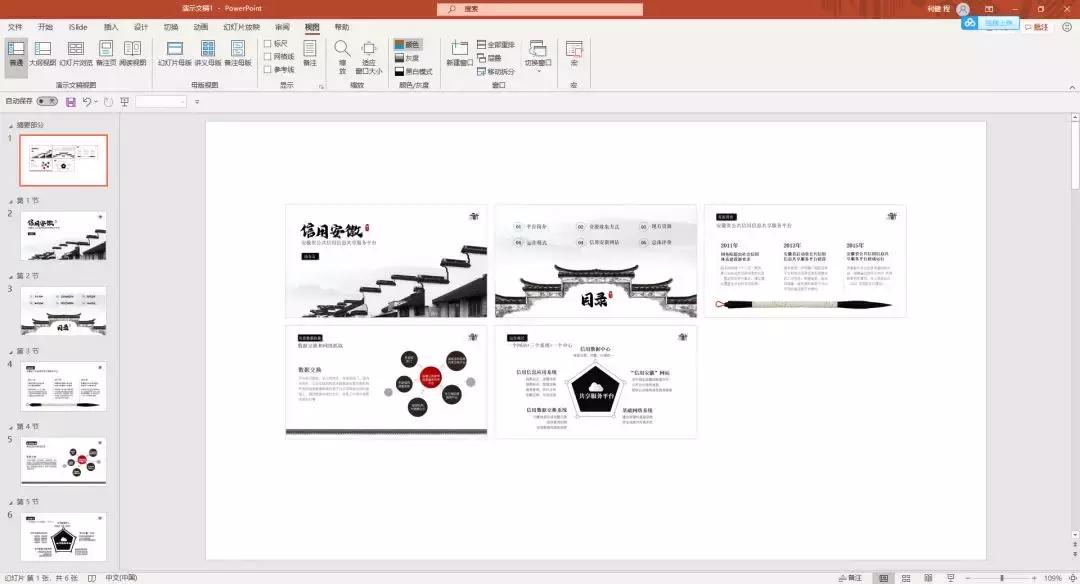
Task: Click New Window (新建窗口) button
Action: pos(459,54)
